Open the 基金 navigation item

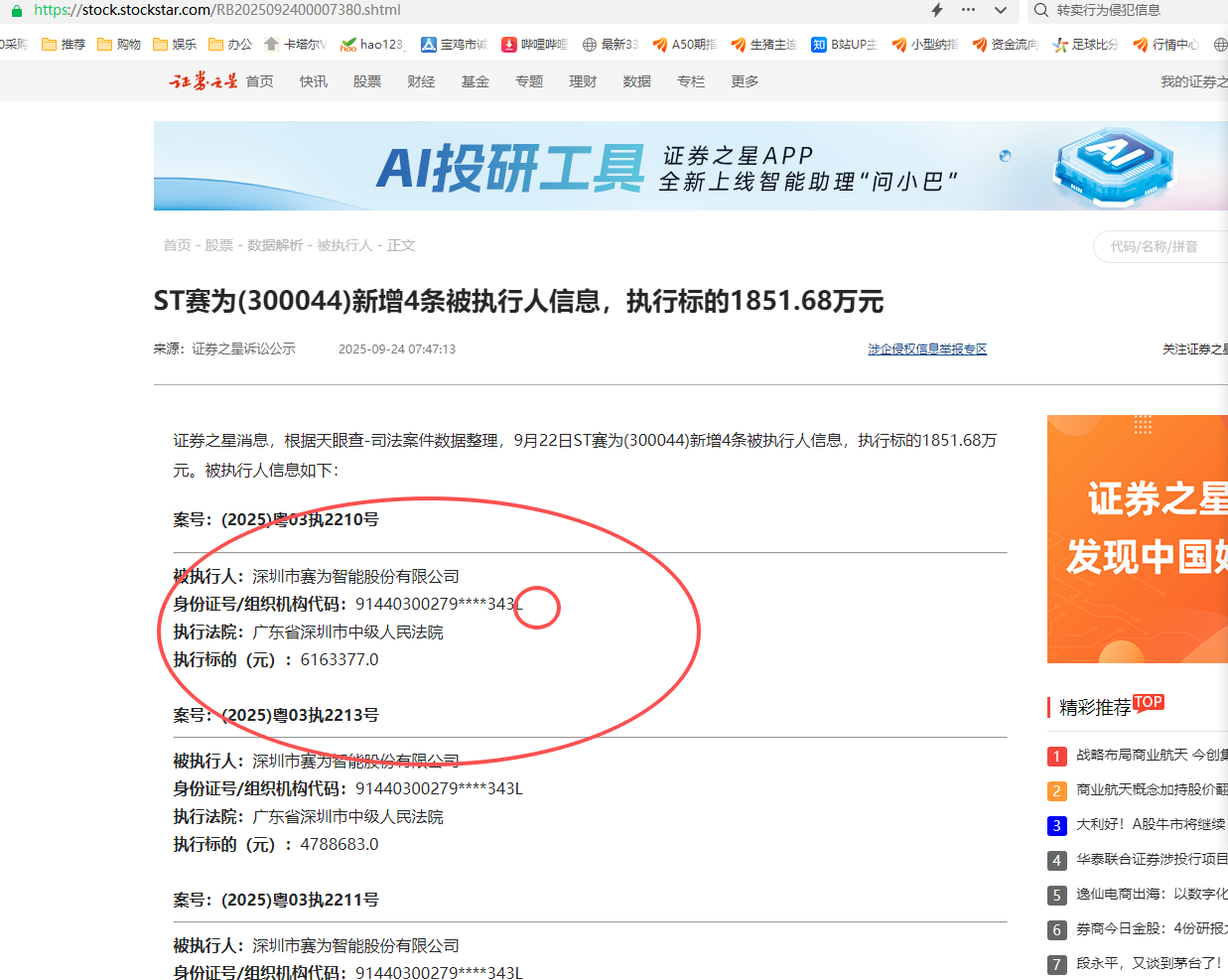coord(476,81)
